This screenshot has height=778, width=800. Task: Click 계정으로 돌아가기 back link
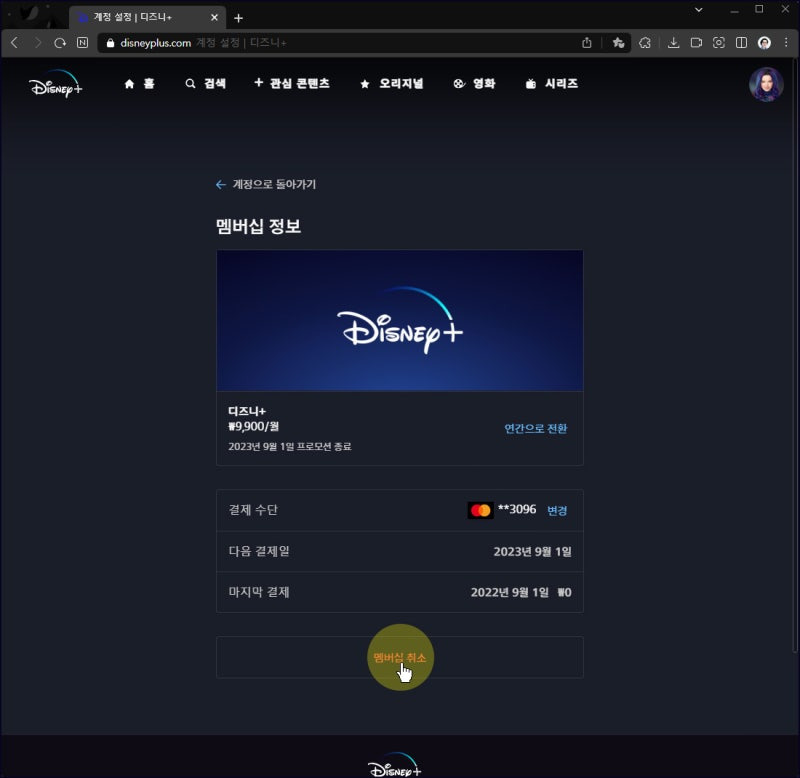(266, 184)
